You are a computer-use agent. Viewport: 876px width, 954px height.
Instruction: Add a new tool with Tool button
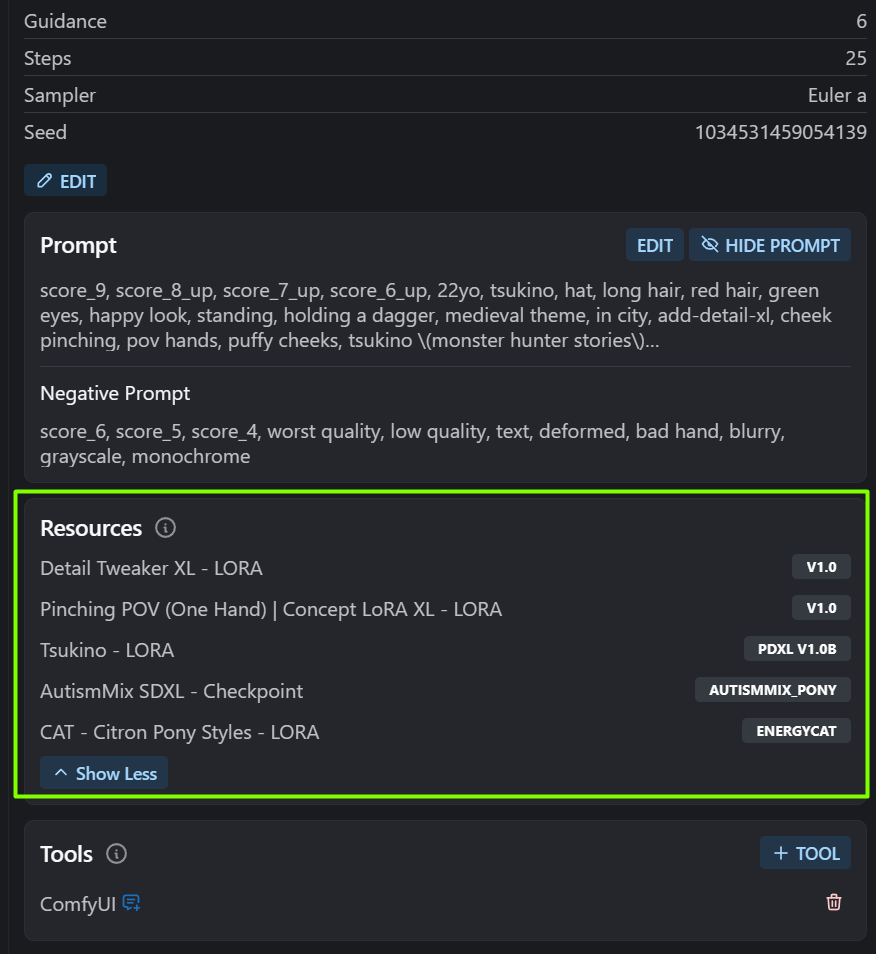tap(806, 853)
